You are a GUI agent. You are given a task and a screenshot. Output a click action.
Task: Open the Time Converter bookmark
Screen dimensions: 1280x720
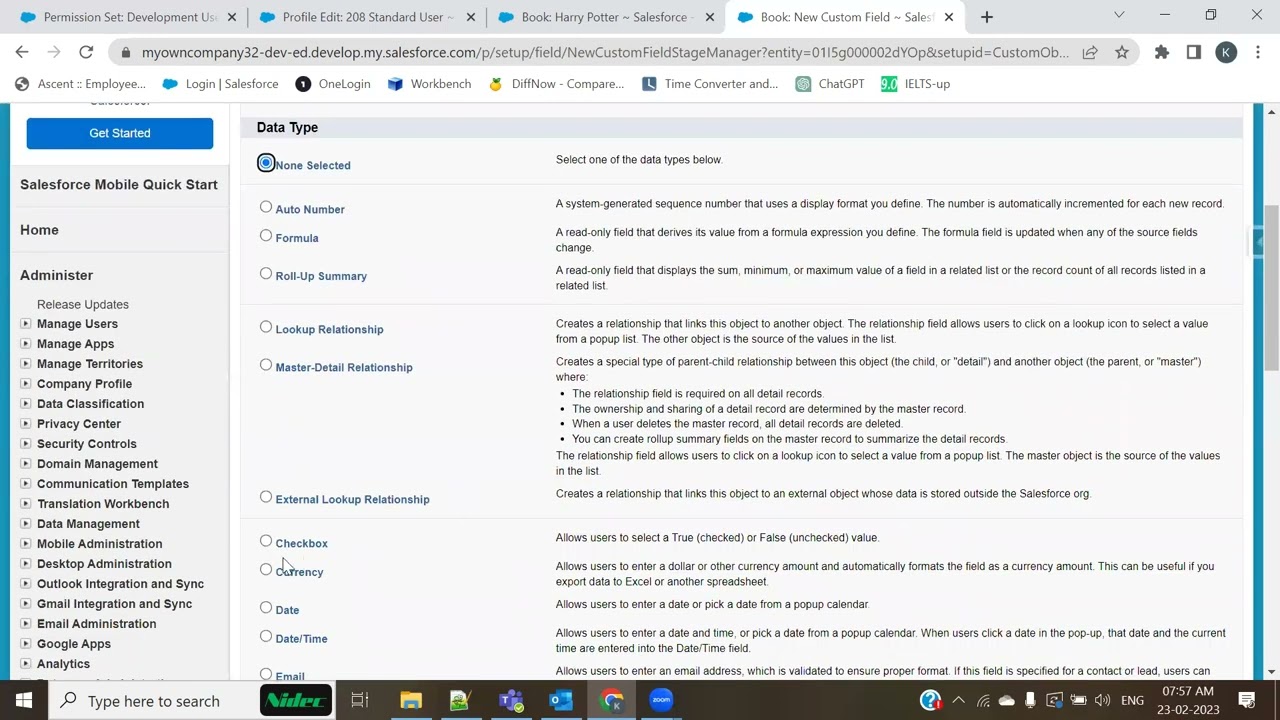tap(710, 84)
